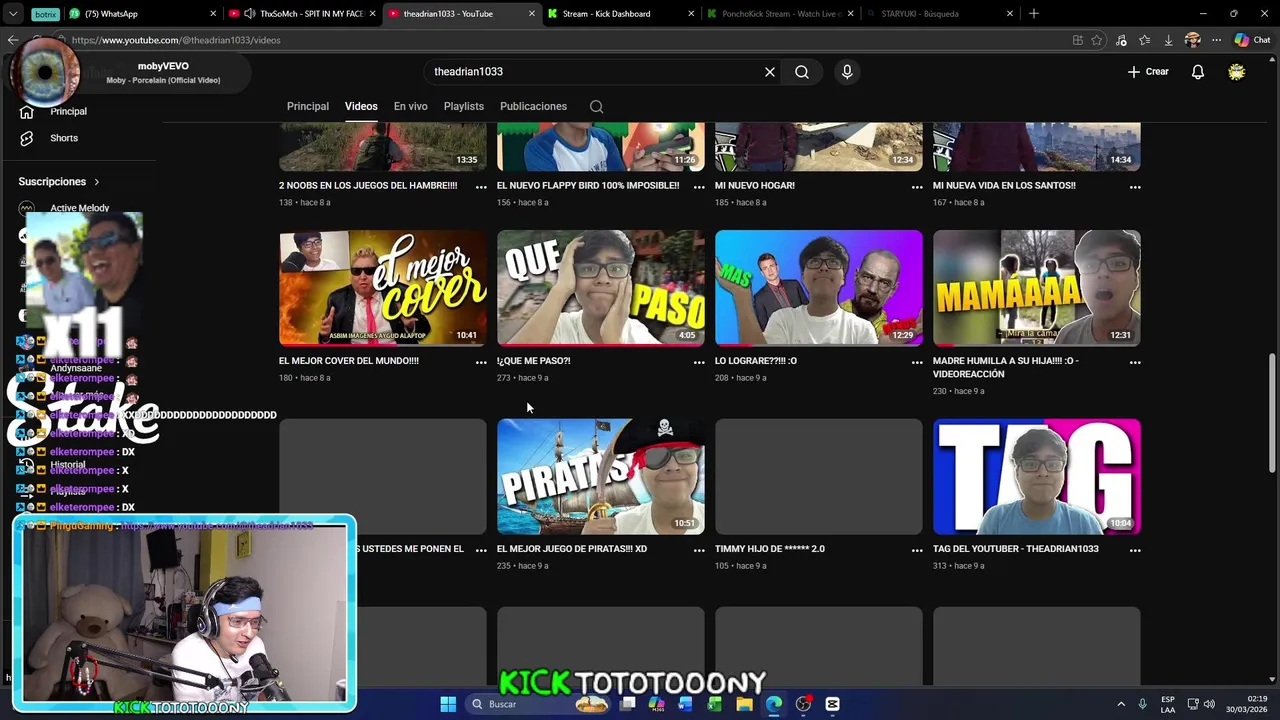Open options for ¡¿QUE ME PASO?! video
1280x720 pixels.
point(699,362)
